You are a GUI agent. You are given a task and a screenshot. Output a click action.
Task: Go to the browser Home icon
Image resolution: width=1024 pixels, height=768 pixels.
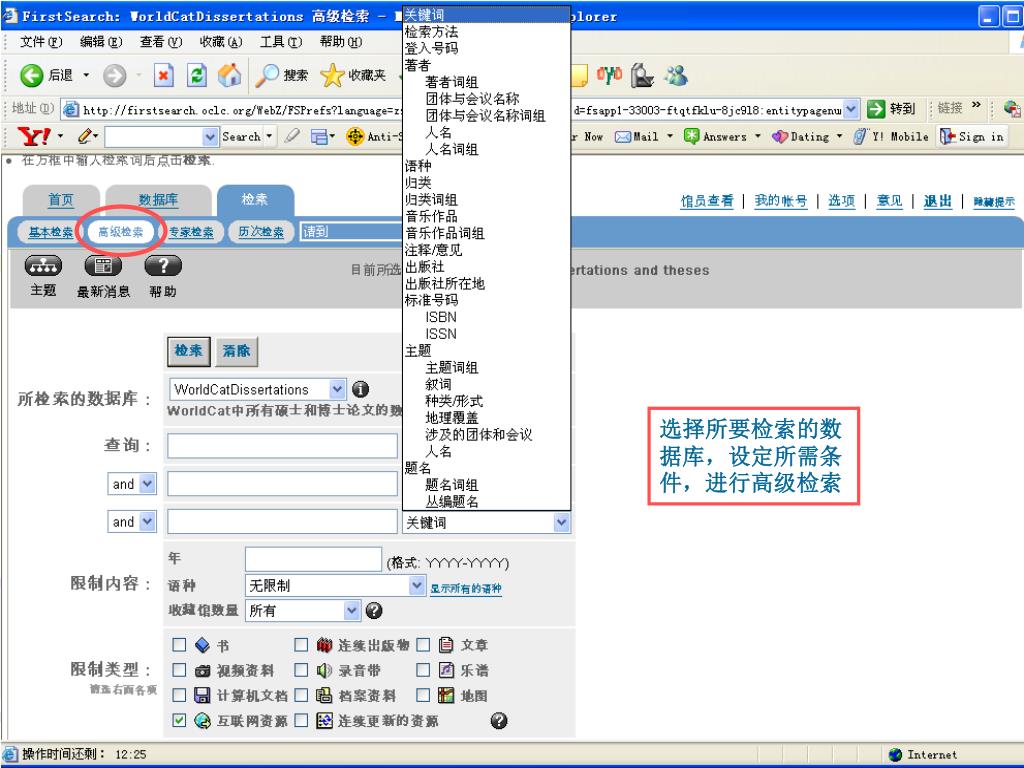pos(229,76)
